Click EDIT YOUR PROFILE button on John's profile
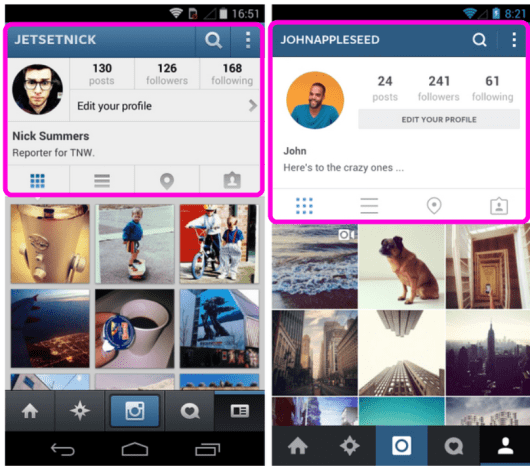This screenshot has width=530, height=466. (439, 119)
